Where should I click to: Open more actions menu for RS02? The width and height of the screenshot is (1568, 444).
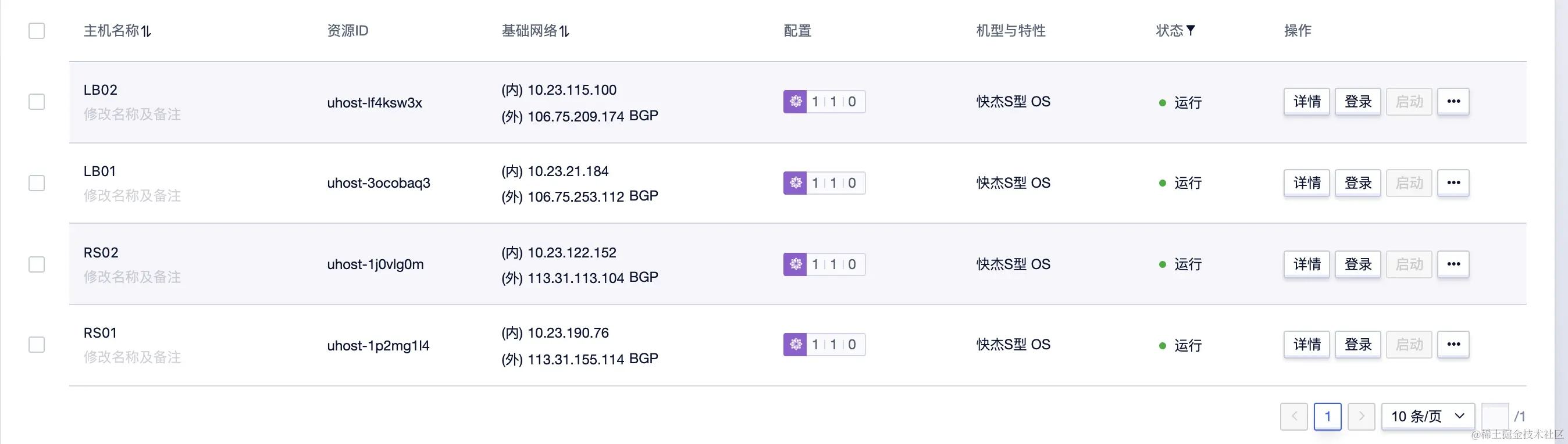click(1453, 264)
